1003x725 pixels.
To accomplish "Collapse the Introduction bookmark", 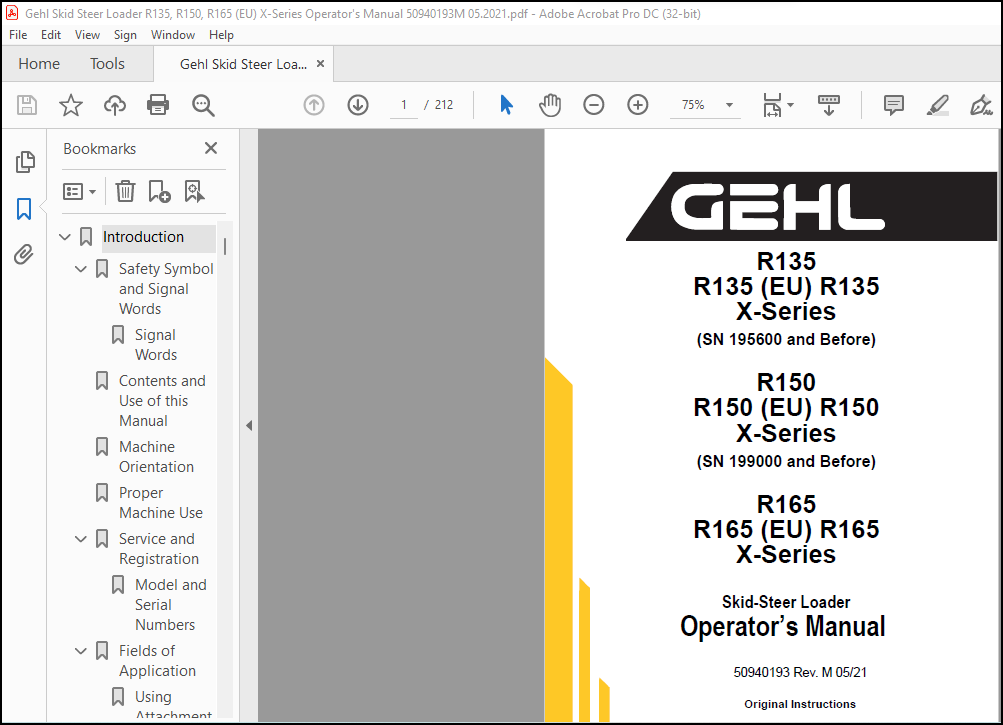I will click(65, 237).
